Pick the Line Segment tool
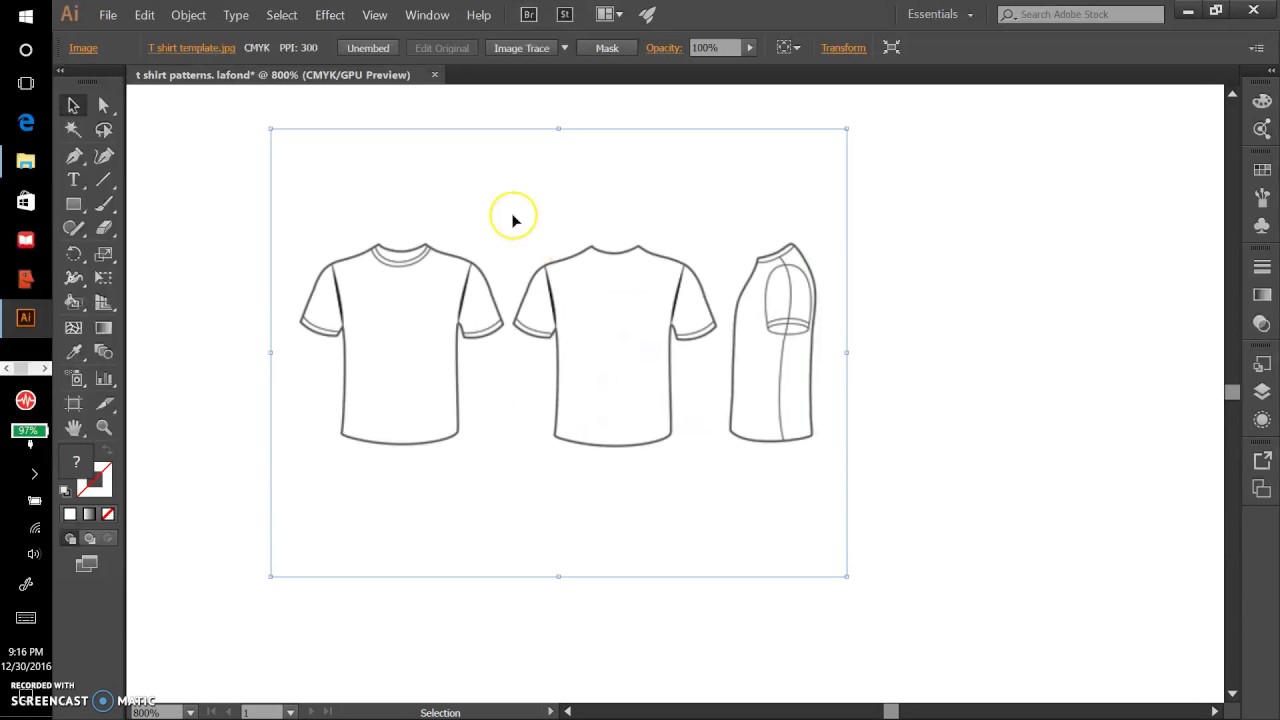This screenshot has width=1280, height=720. click(x=104, y=180)
